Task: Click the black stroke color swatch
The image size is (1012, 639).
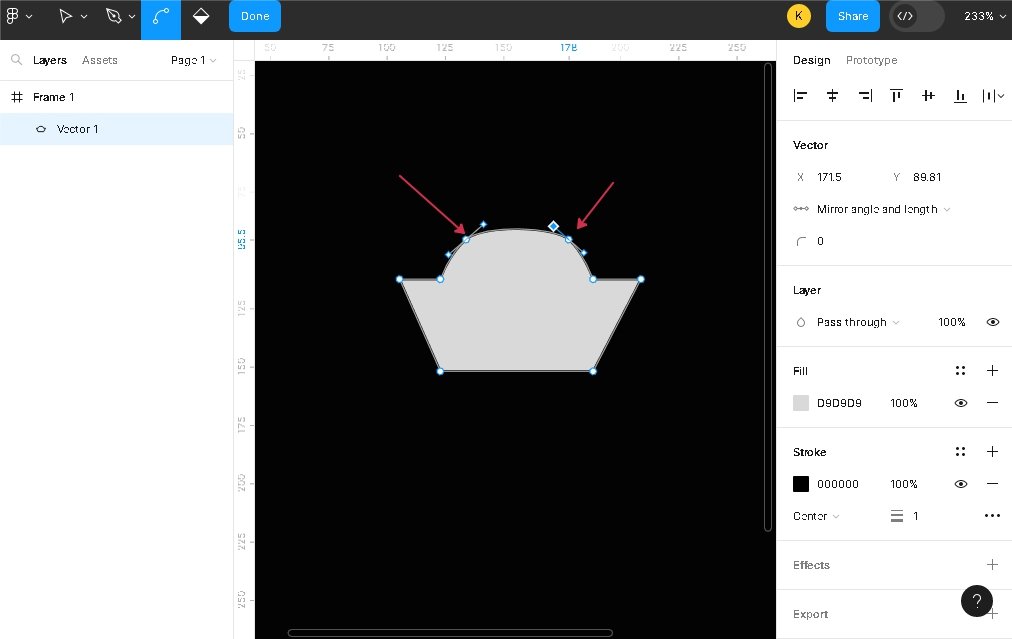Action: (x=801, y=484)
